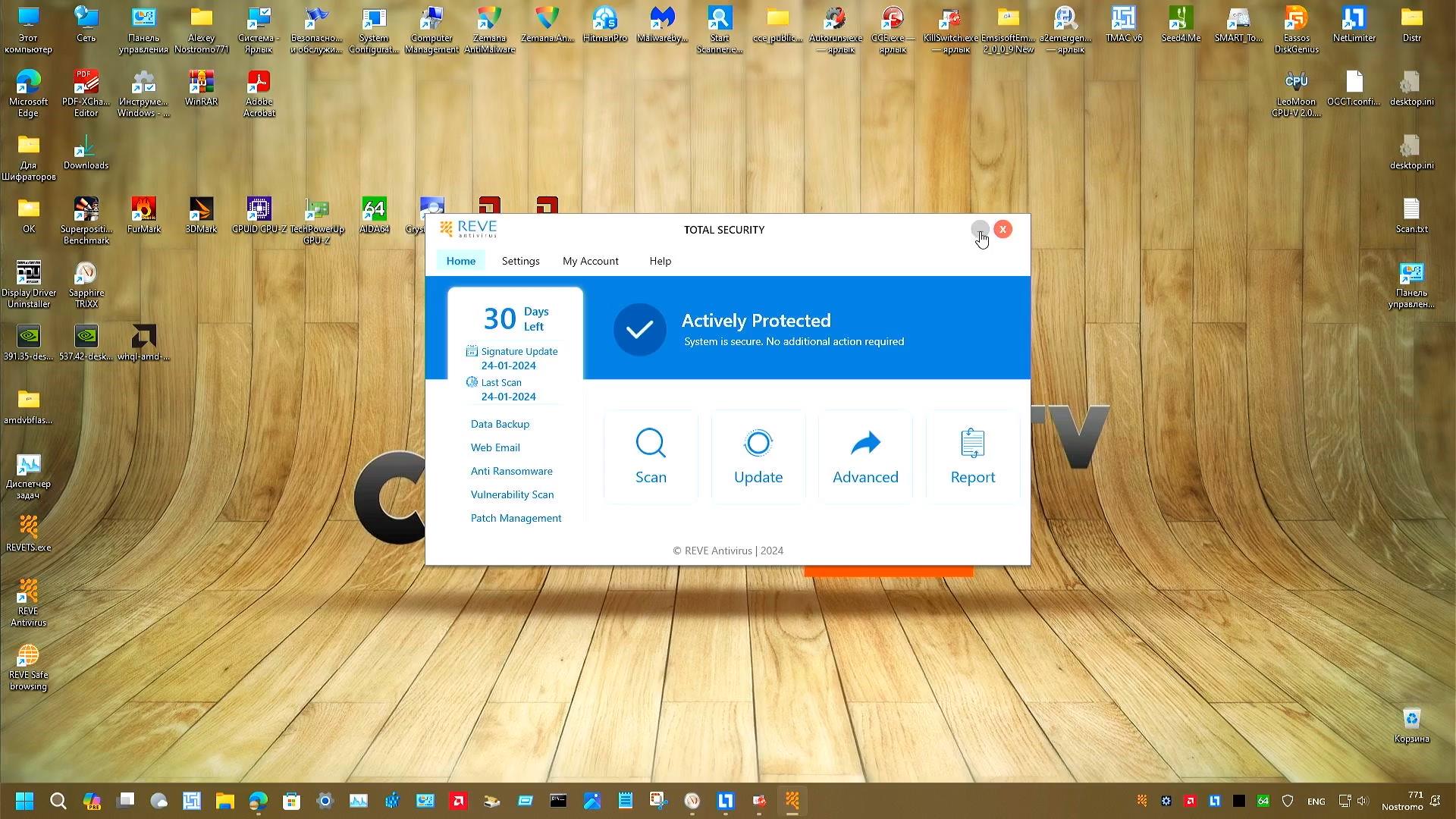Screen dimensions: 1456x819
Task: Open the REVE tray icon
Action: (x=1141, y=801)
